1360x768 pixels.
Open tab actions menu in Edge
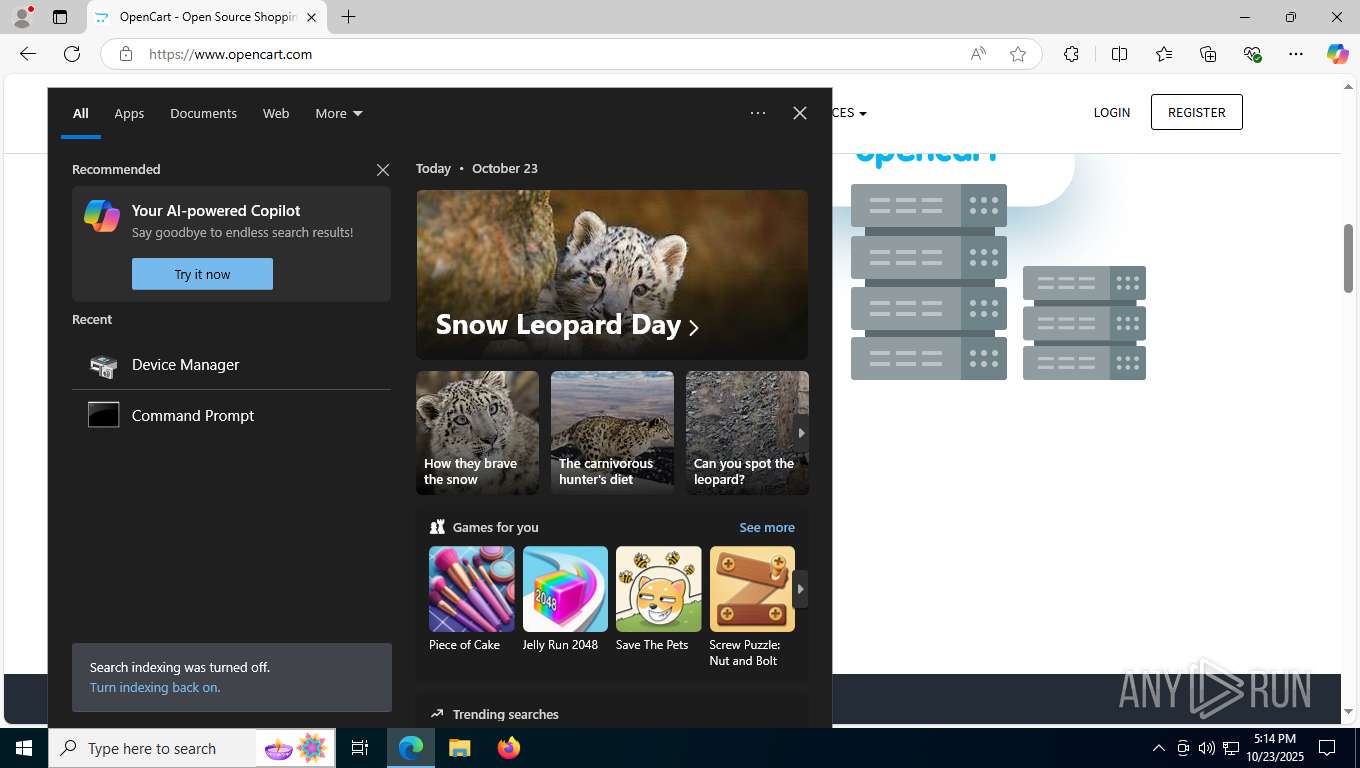pyautogui.click(x=60, y=17)
